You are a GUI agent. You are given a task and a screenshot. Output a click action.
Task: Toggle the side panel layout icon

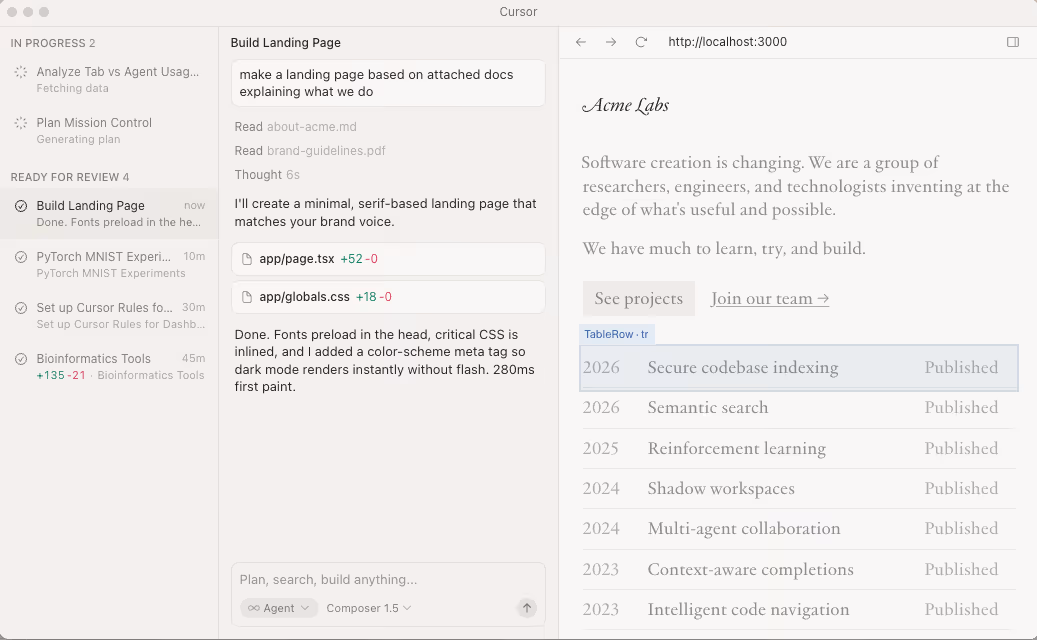tap(1013, 42)
